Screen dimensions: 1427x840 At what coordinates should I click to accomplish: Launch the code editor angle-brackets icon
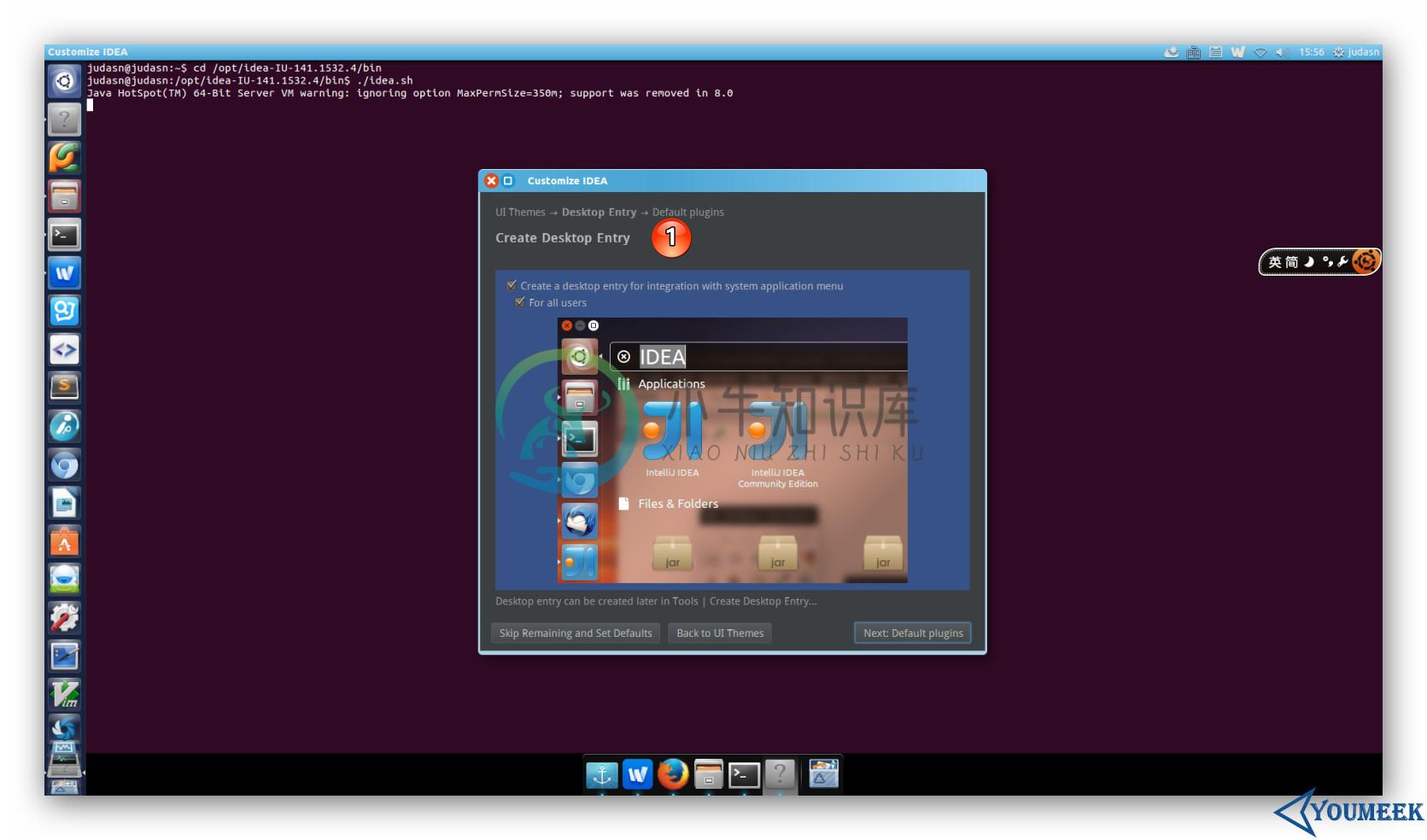64,350
